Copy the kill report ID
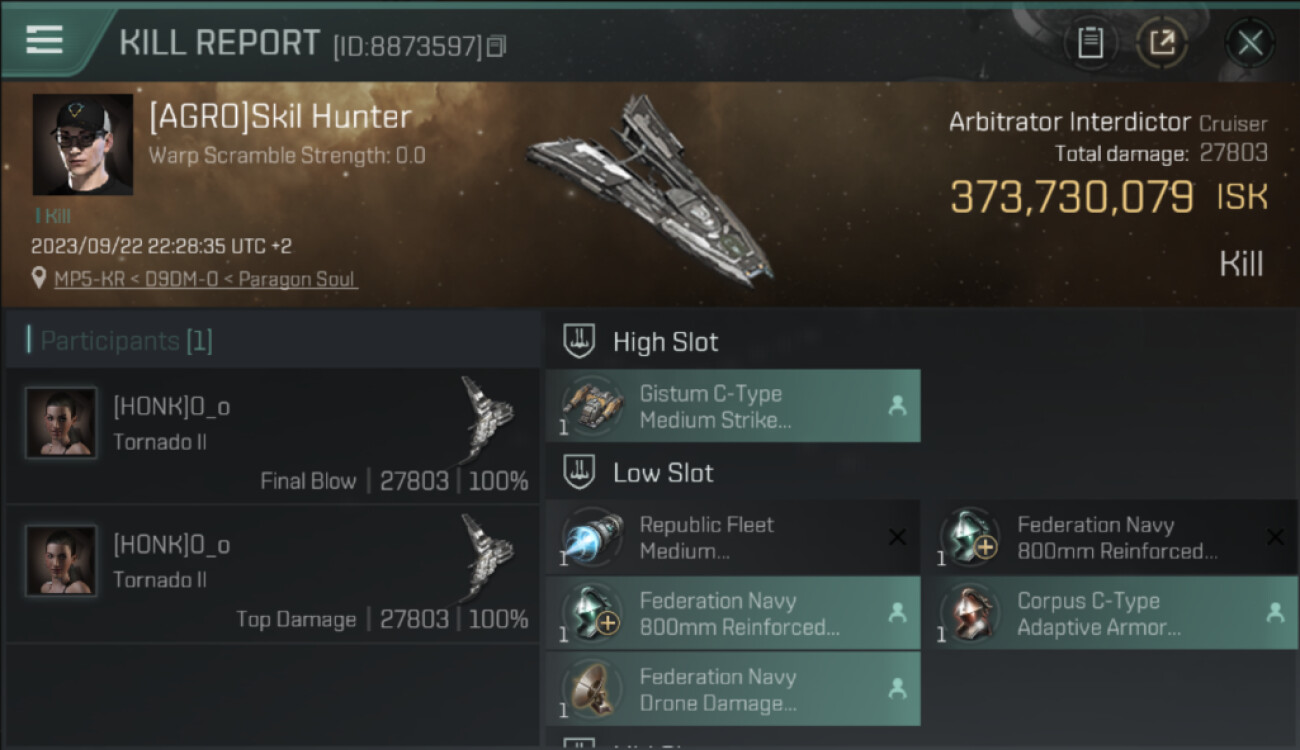 coord(496,46)
